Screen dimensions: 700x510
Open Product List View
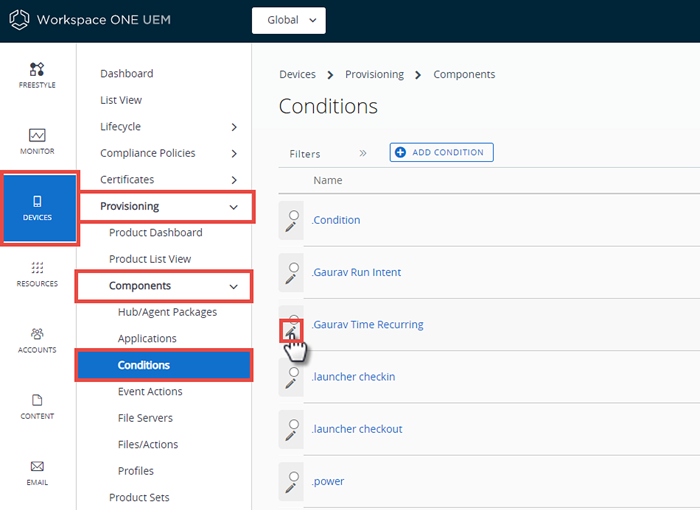(150, 259)
